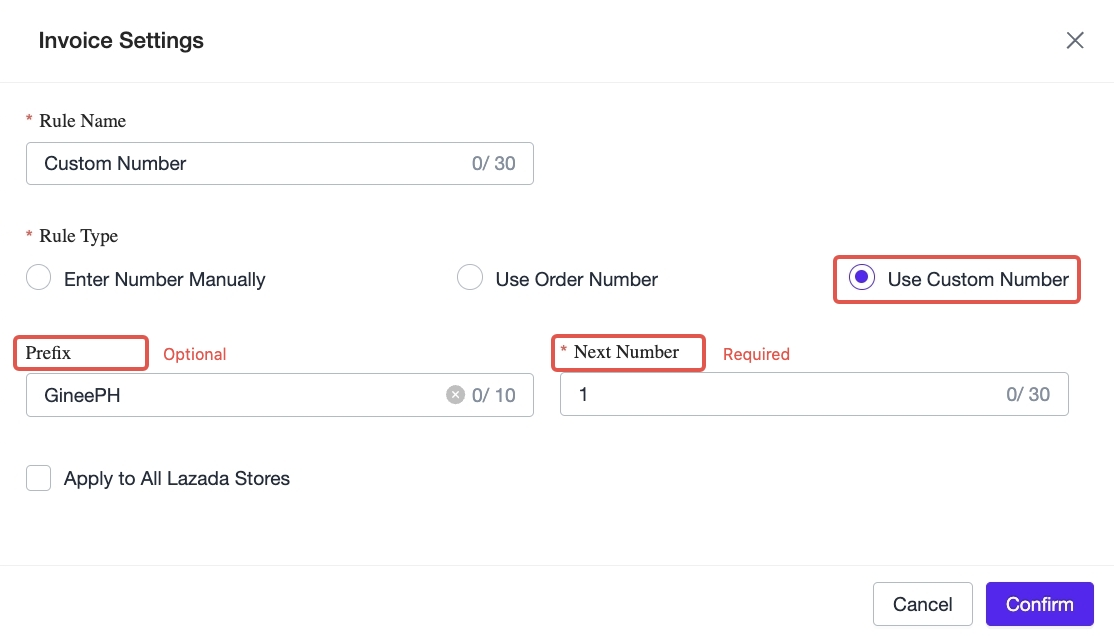This screenshot has height=637, width=1114.
Task: Focus the Prefix input containing GineePH
Action: 250,394
